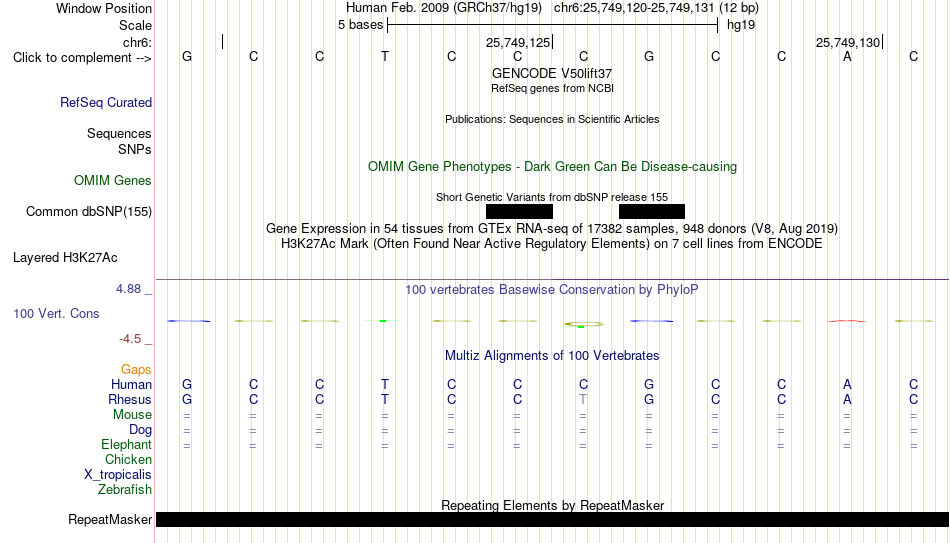Open RefSeq Curated track settings label
This screenshot has height=543, width=950.
(106, 102)
